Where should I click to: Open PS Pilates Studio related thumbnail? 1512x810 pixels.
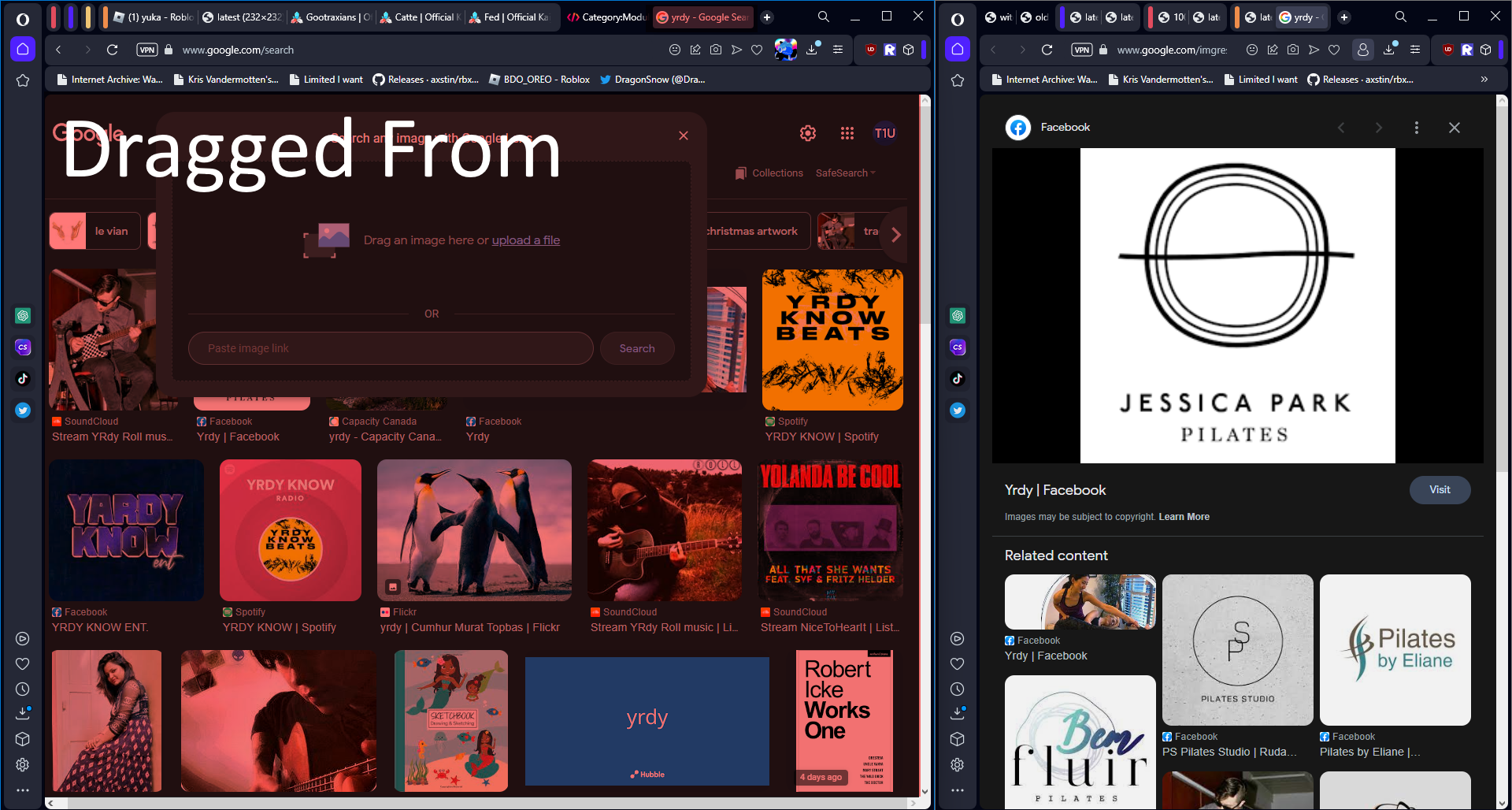coord(1238,650)
